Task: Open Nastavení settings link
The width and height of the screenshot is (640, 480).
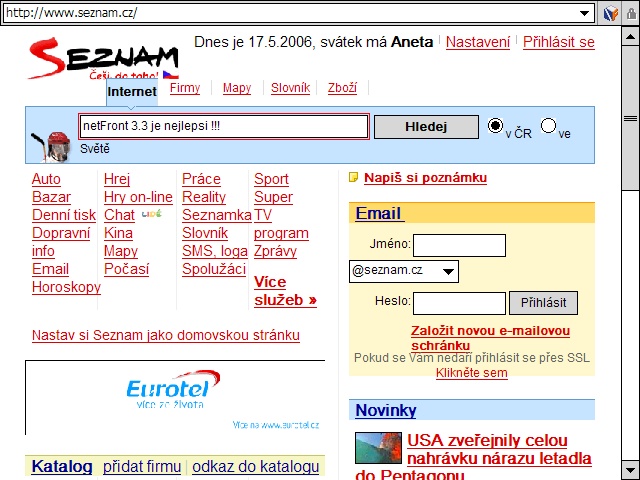Action: point(478,42)
